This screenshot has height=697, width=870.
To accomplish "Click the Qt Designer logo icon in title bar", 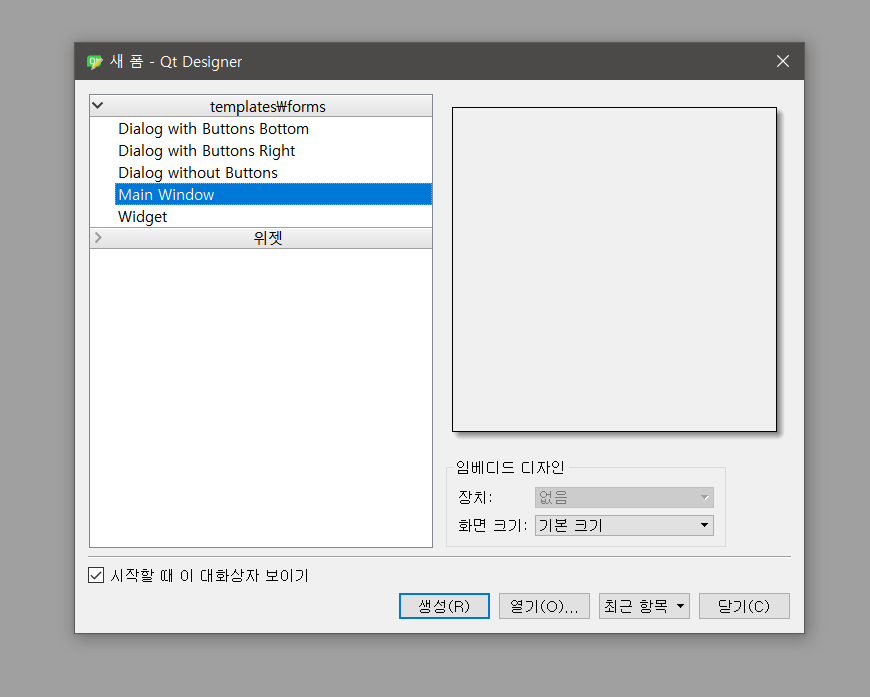I will (x=95, y=62).
